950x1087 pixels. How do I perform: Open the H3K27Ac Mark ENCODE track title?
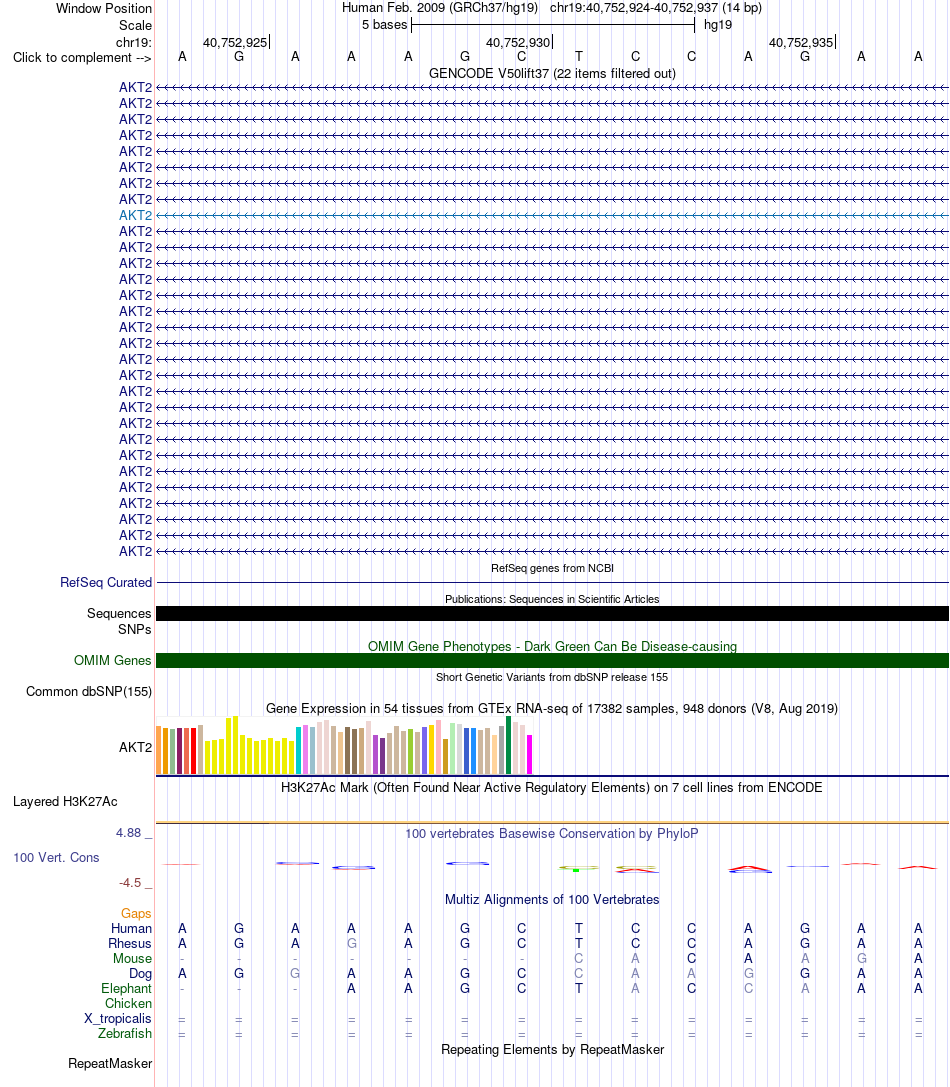[552, 788]
